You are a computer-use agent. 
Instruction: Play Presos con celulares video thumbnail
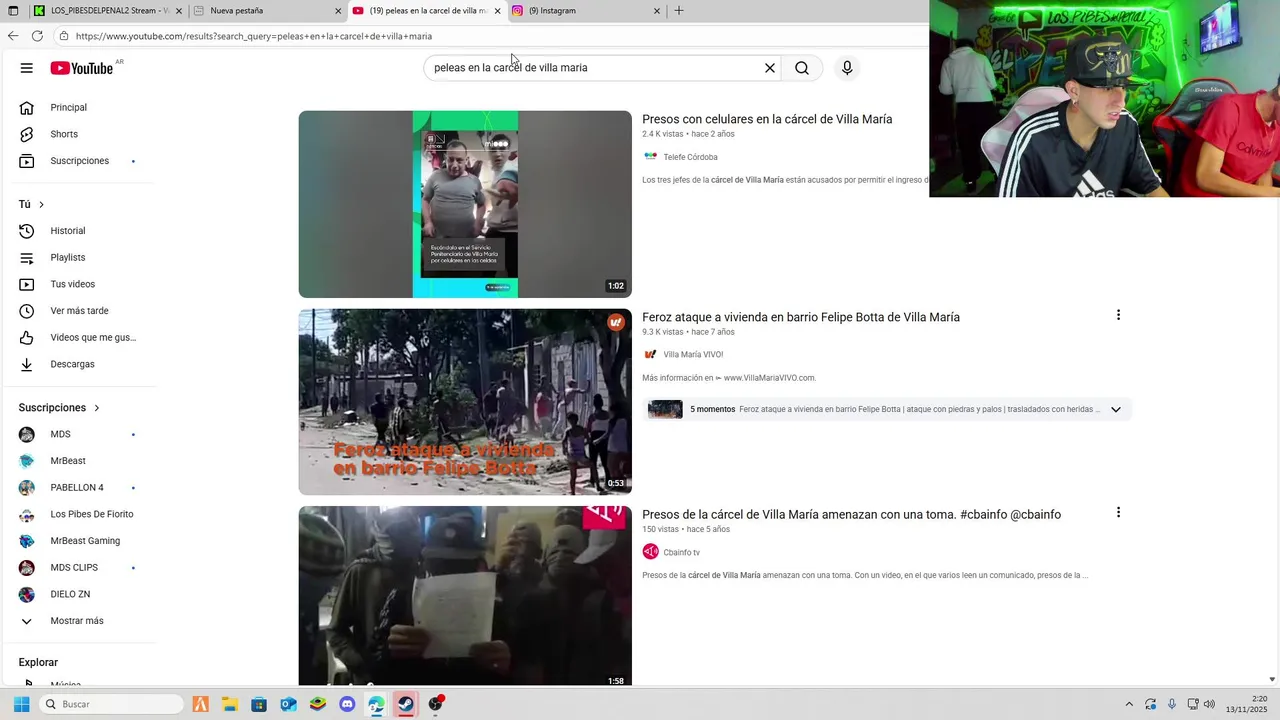(465, 204)
